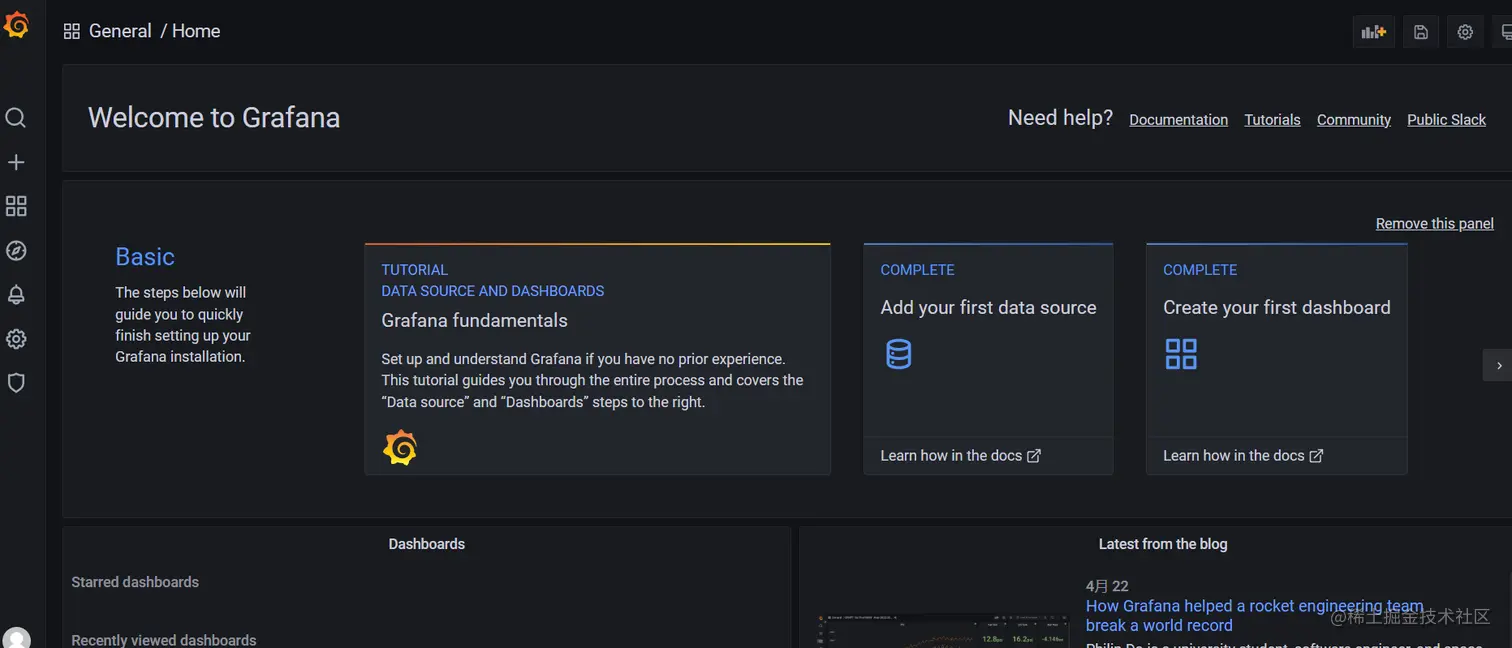Image resolution: width=1512 pixels, height=648 pixels.
Task: Click the user avatar in the sidebar
Action: point(16,638)
